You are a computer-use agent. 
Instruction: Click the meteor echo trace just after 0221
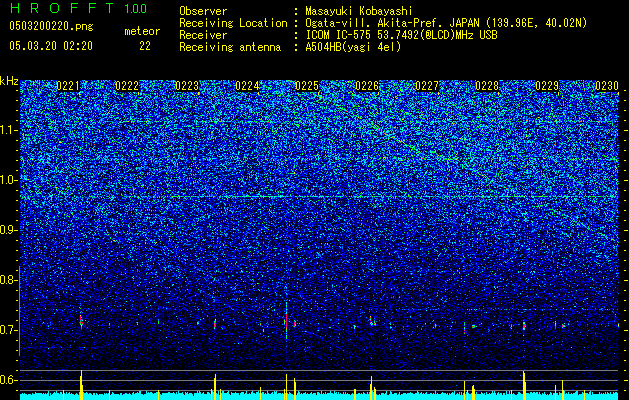point(81,320)
